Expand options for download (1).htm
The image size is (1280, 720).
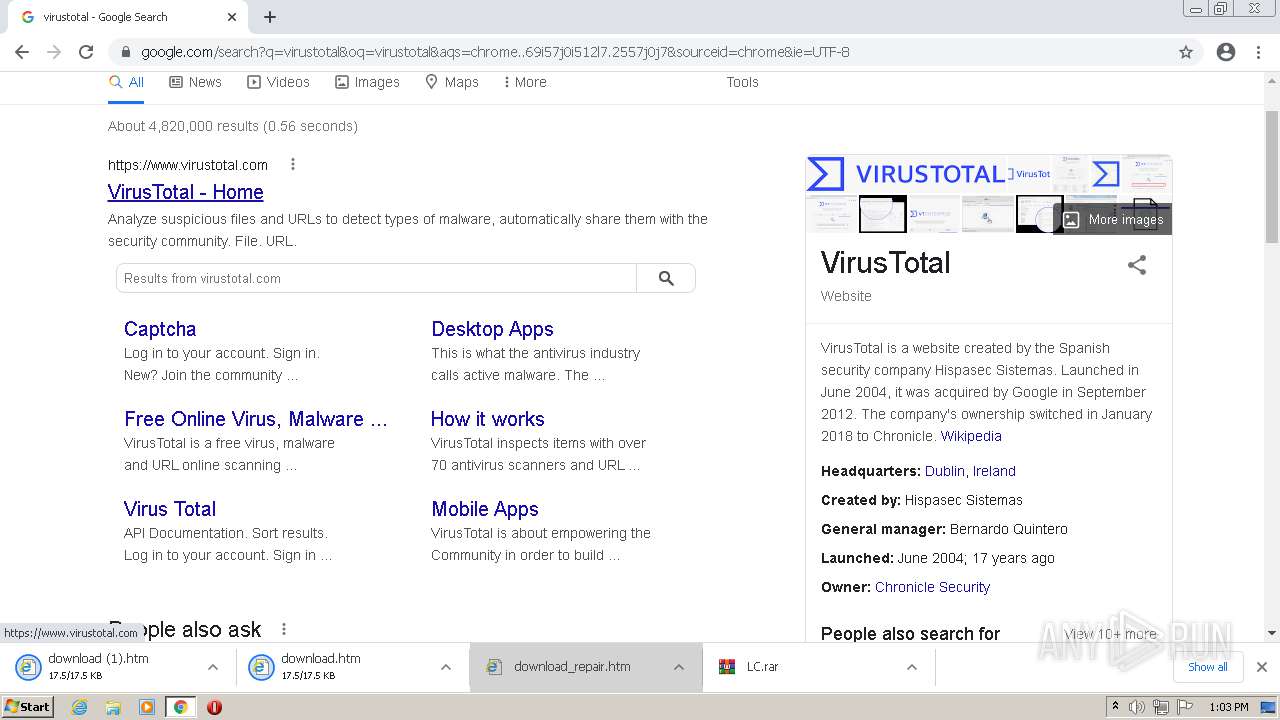click(212, 667)
